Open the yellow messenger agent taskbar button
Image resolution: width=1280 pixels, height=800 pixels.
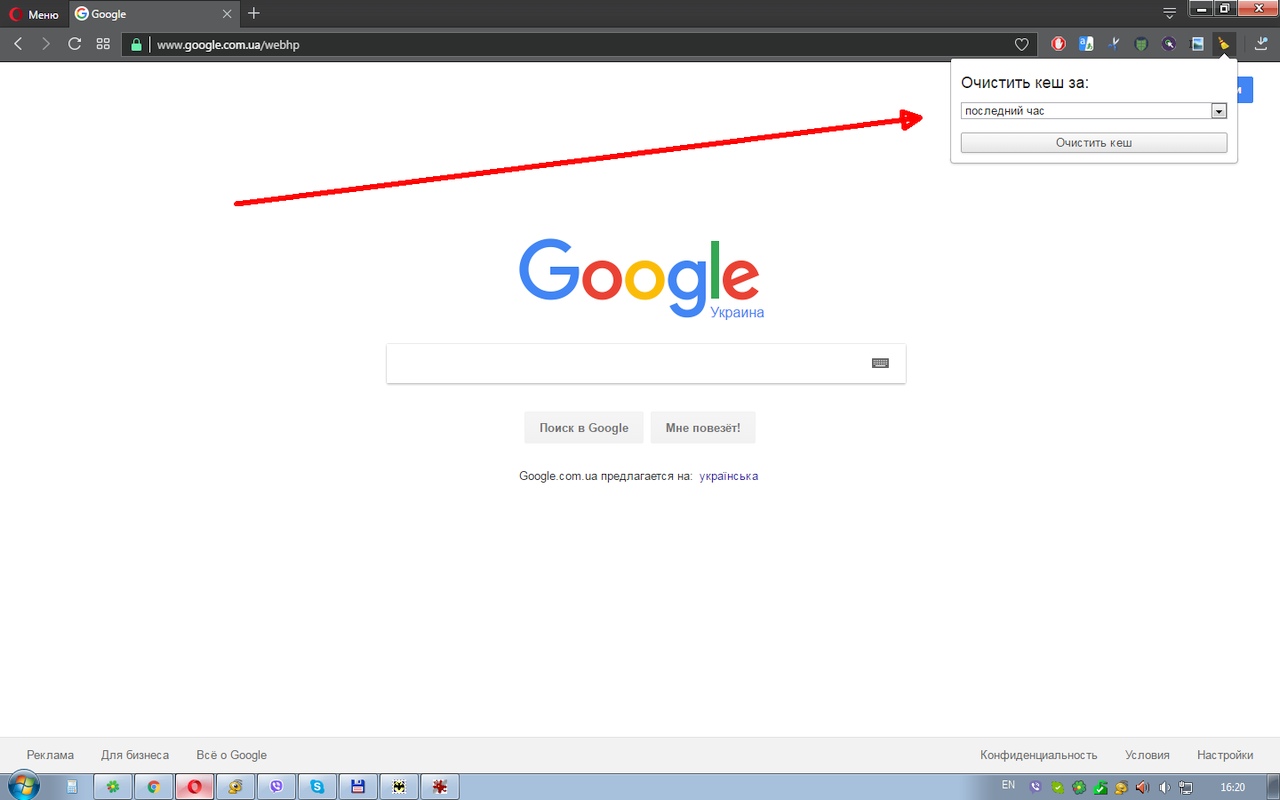(236, 787)
